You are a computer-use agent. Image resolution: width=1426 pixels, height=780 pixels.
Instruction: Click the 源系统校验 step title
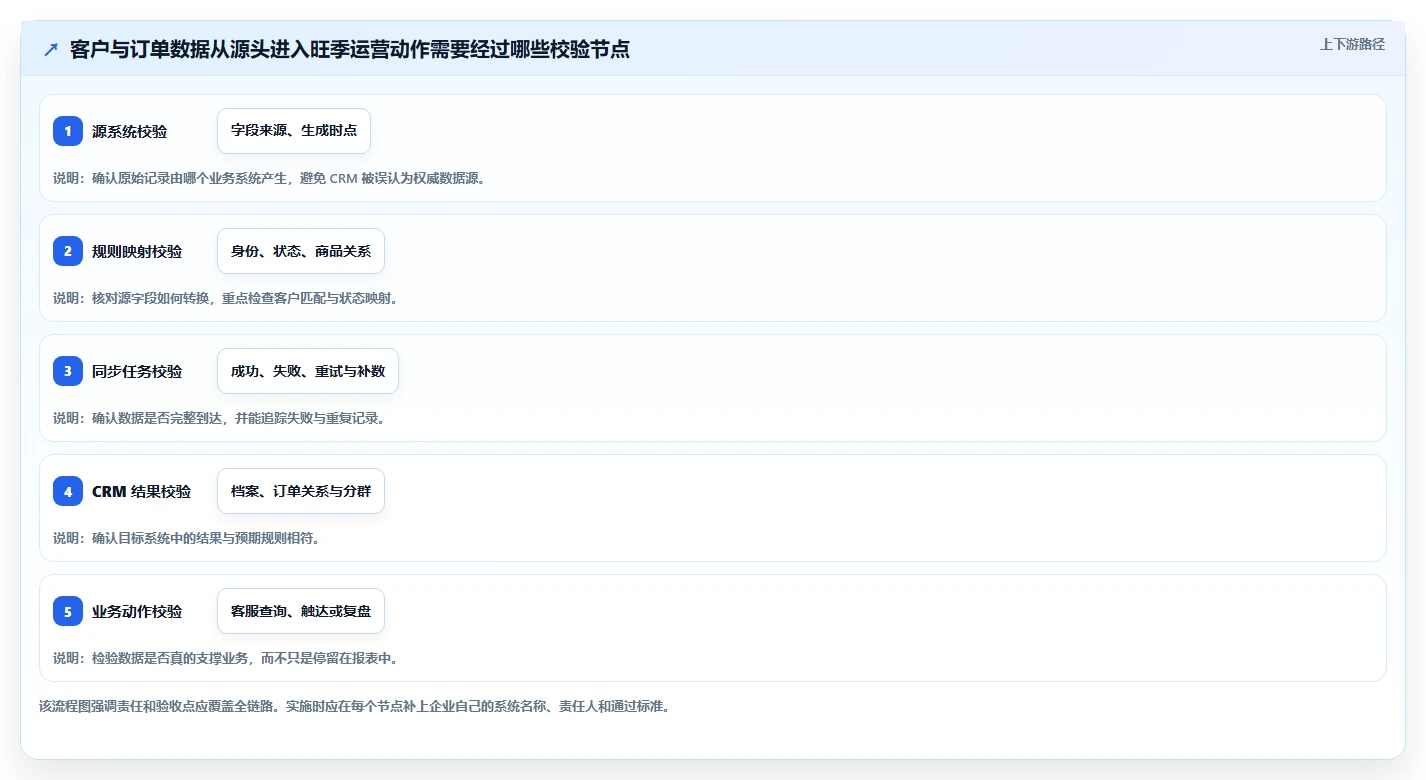pyautogui.click(x=129, y=131)
